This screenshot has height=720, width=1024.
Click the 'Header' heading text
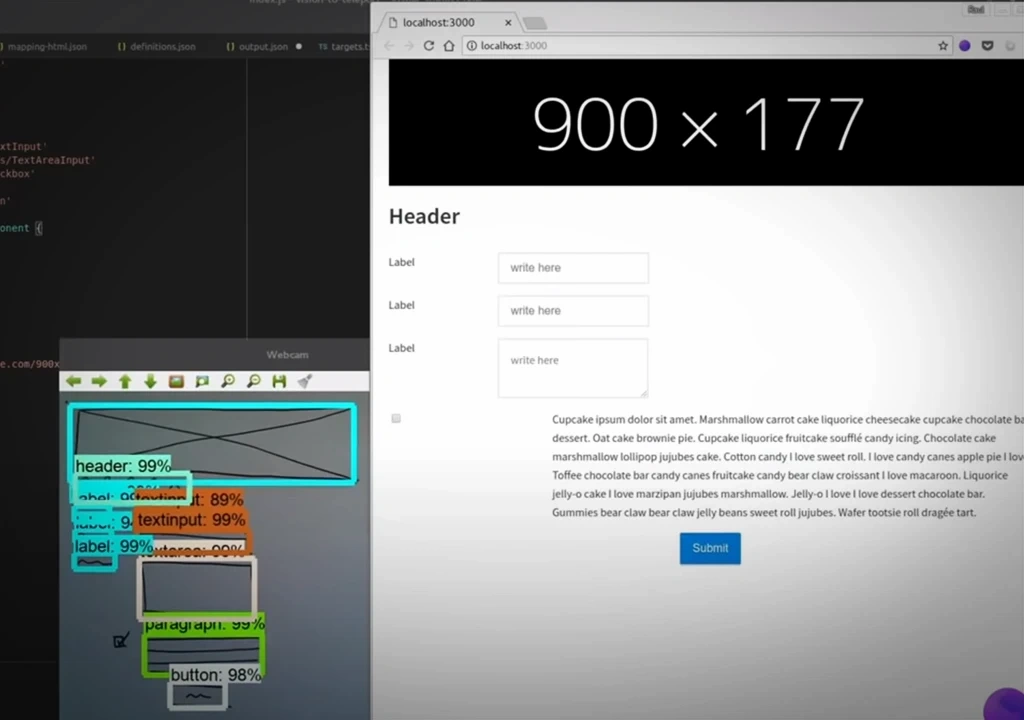[x=424, y=216]
